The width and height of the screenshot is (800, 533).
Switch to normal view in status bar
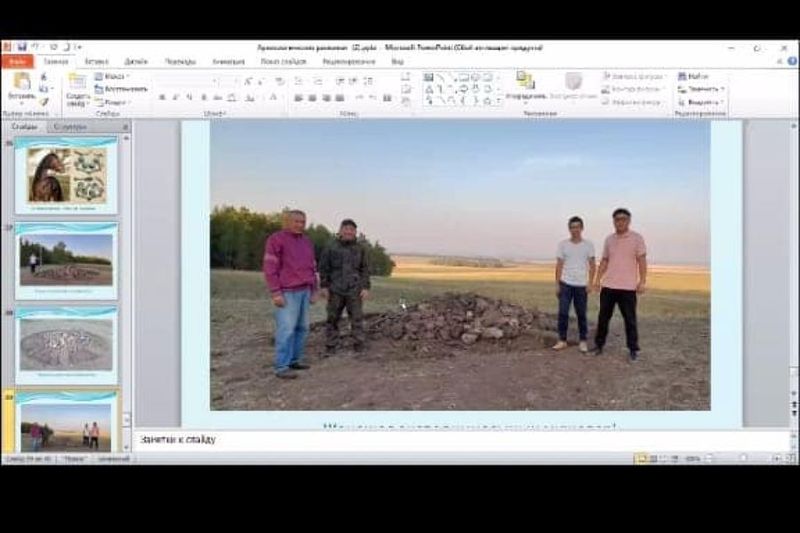click(x=640, y=458)
